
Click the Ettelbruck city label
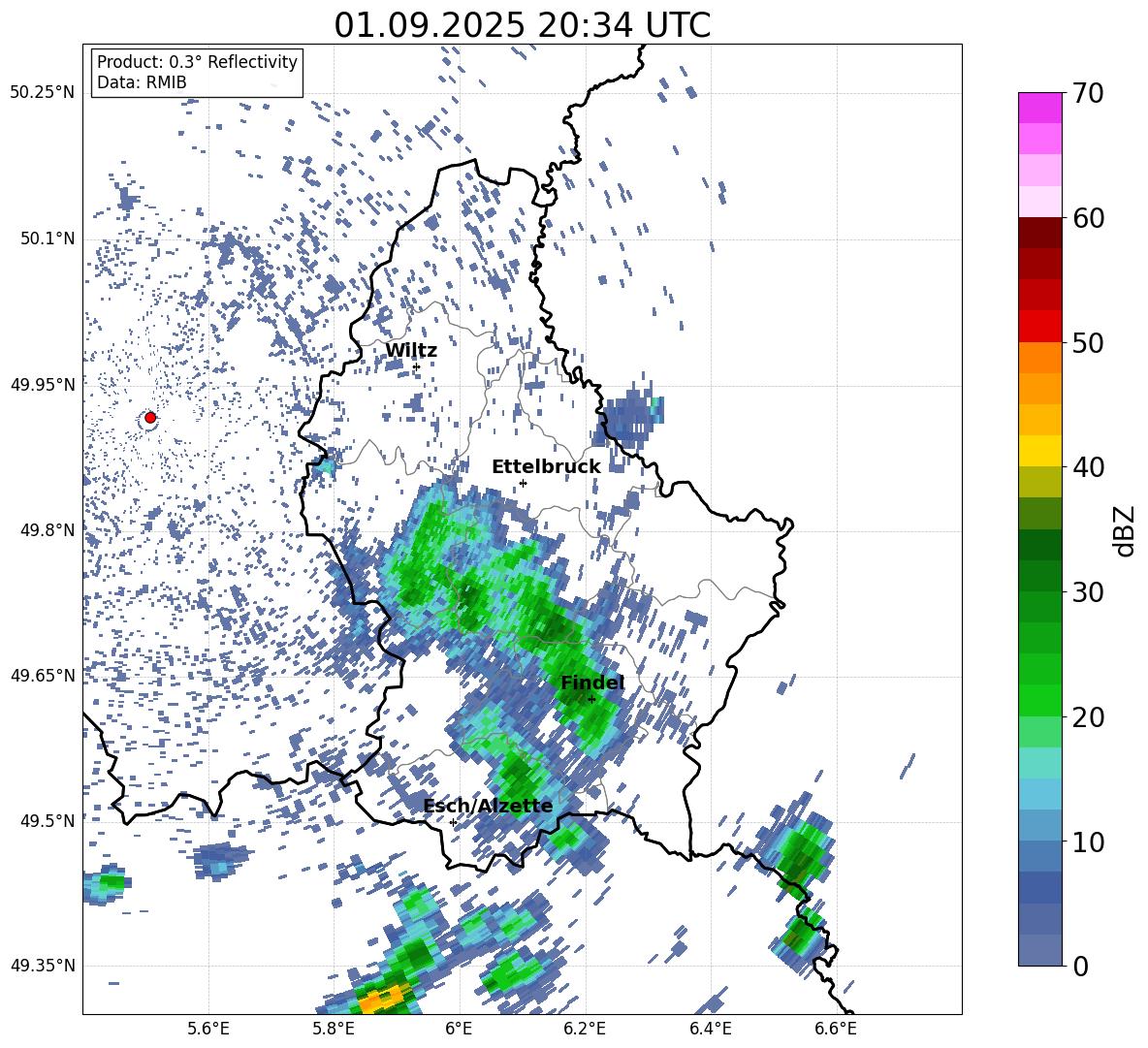(546, 467)
